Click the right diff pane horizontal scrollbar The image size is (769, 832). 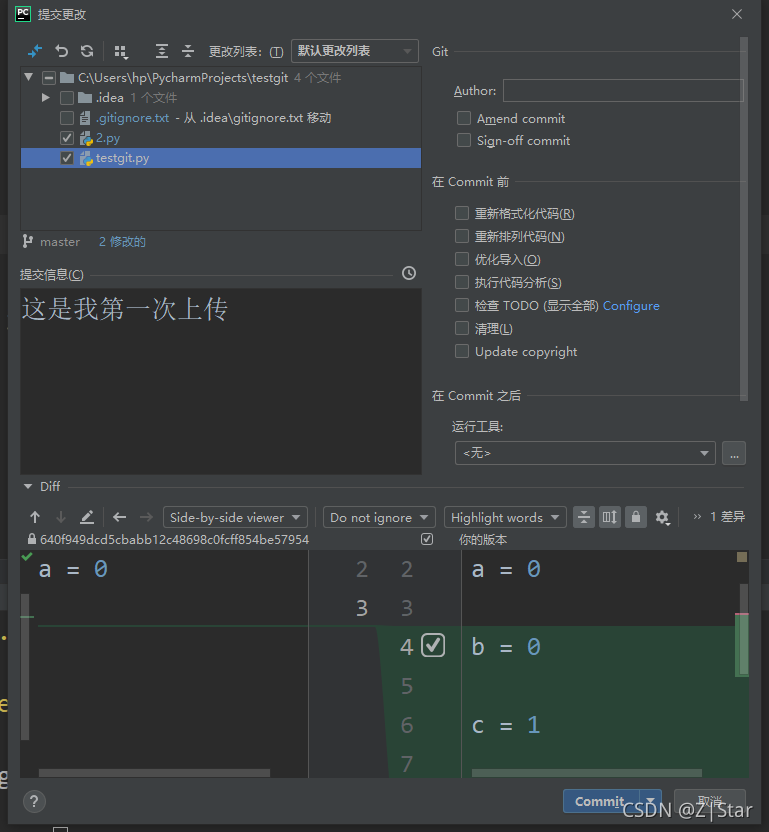pos(586,773)
